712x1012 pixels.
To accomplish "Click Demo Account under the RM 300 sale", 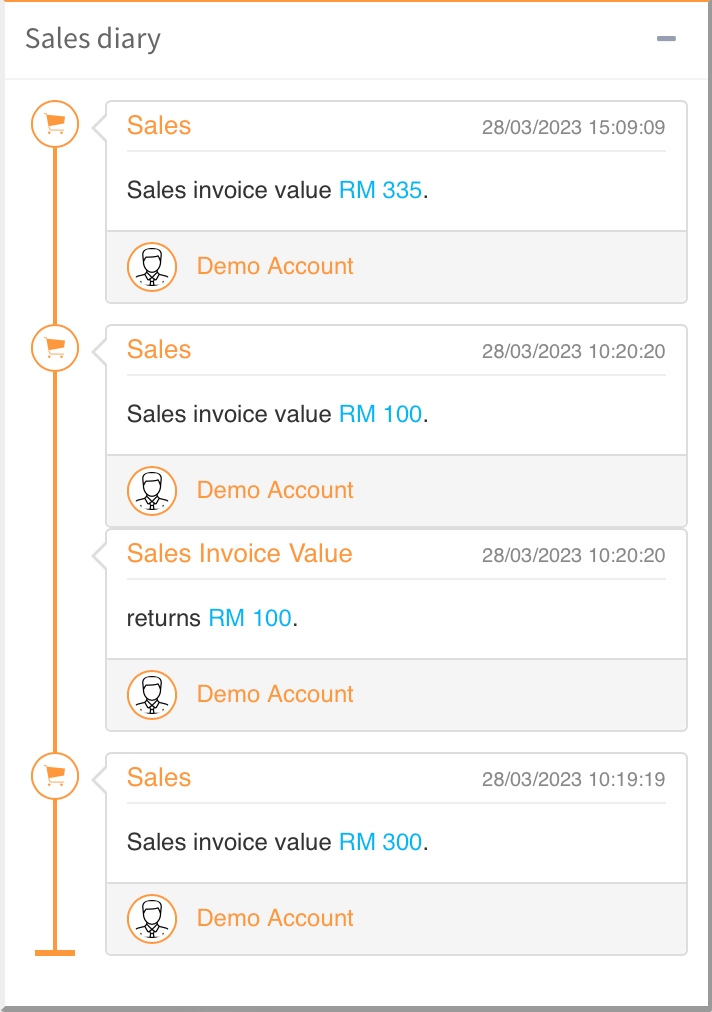I will [x=275, y=918].
